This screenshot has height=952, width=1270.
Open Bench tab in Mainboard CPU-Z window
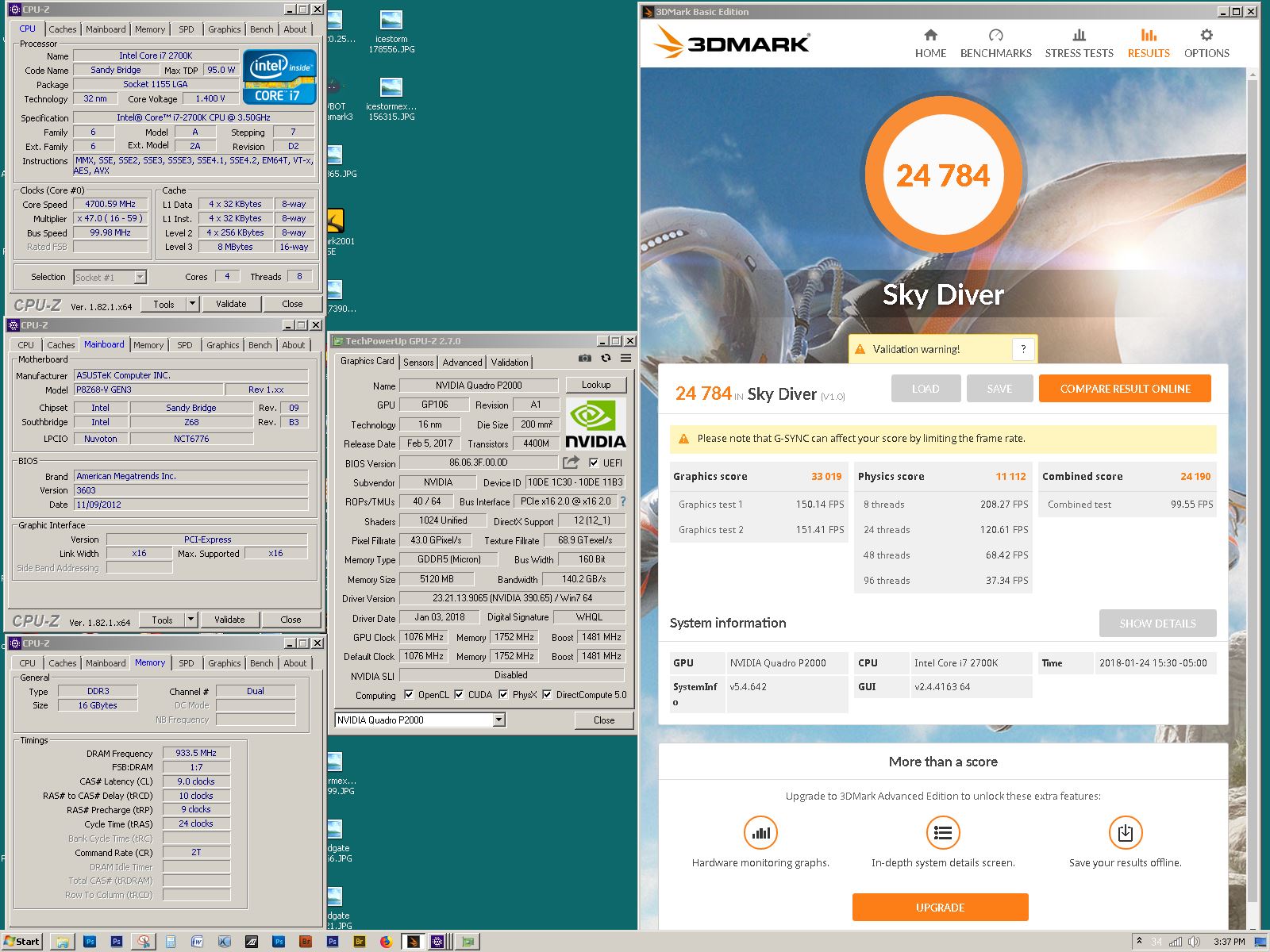260,345
